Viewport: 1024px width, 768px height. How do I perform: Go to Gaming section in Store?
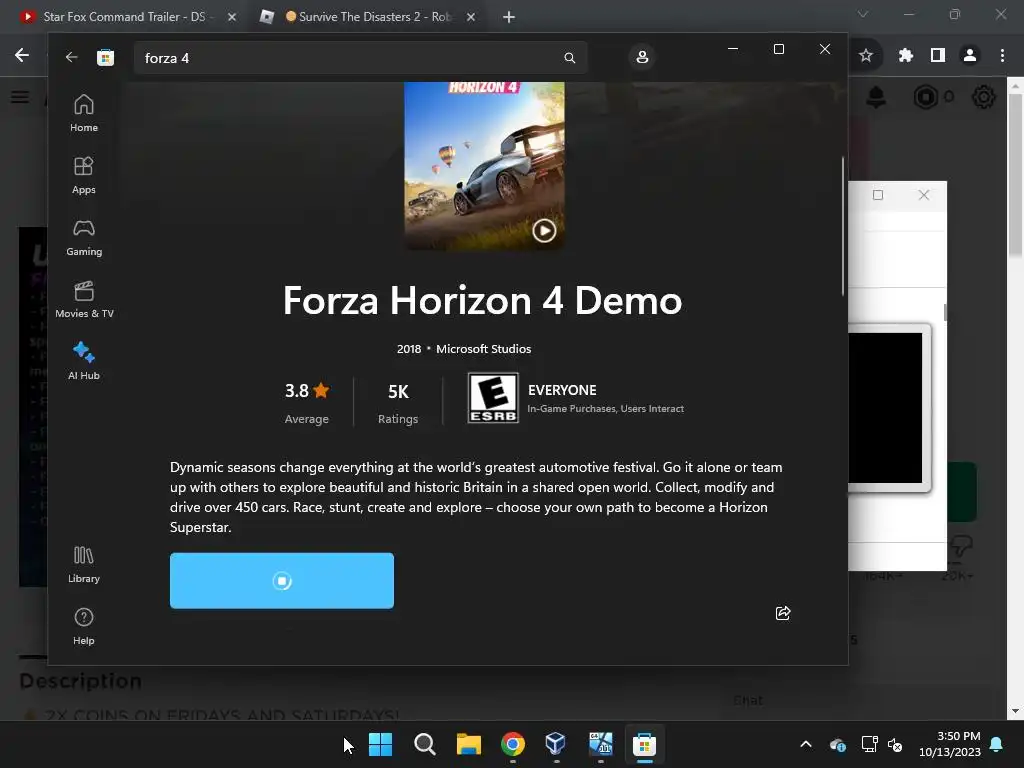pos(84,237)
